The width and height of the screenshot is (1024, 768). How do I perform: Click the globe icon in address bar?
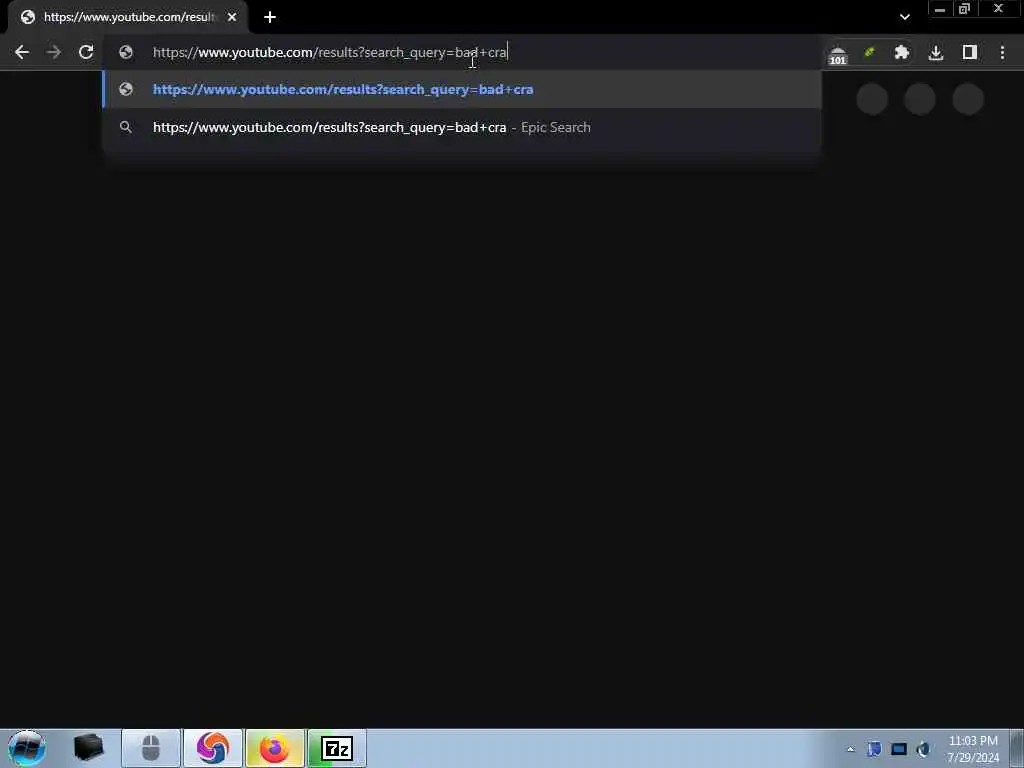(x=126, y=52)
